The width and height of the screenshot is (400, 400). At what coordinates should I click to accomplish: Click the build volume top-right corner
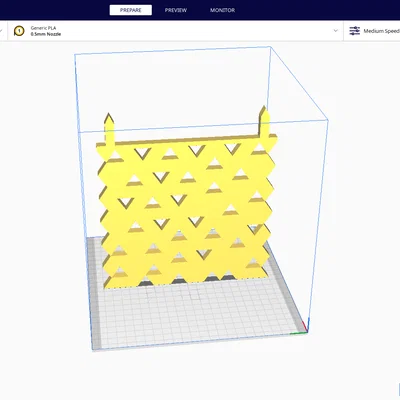click(328, 120)
